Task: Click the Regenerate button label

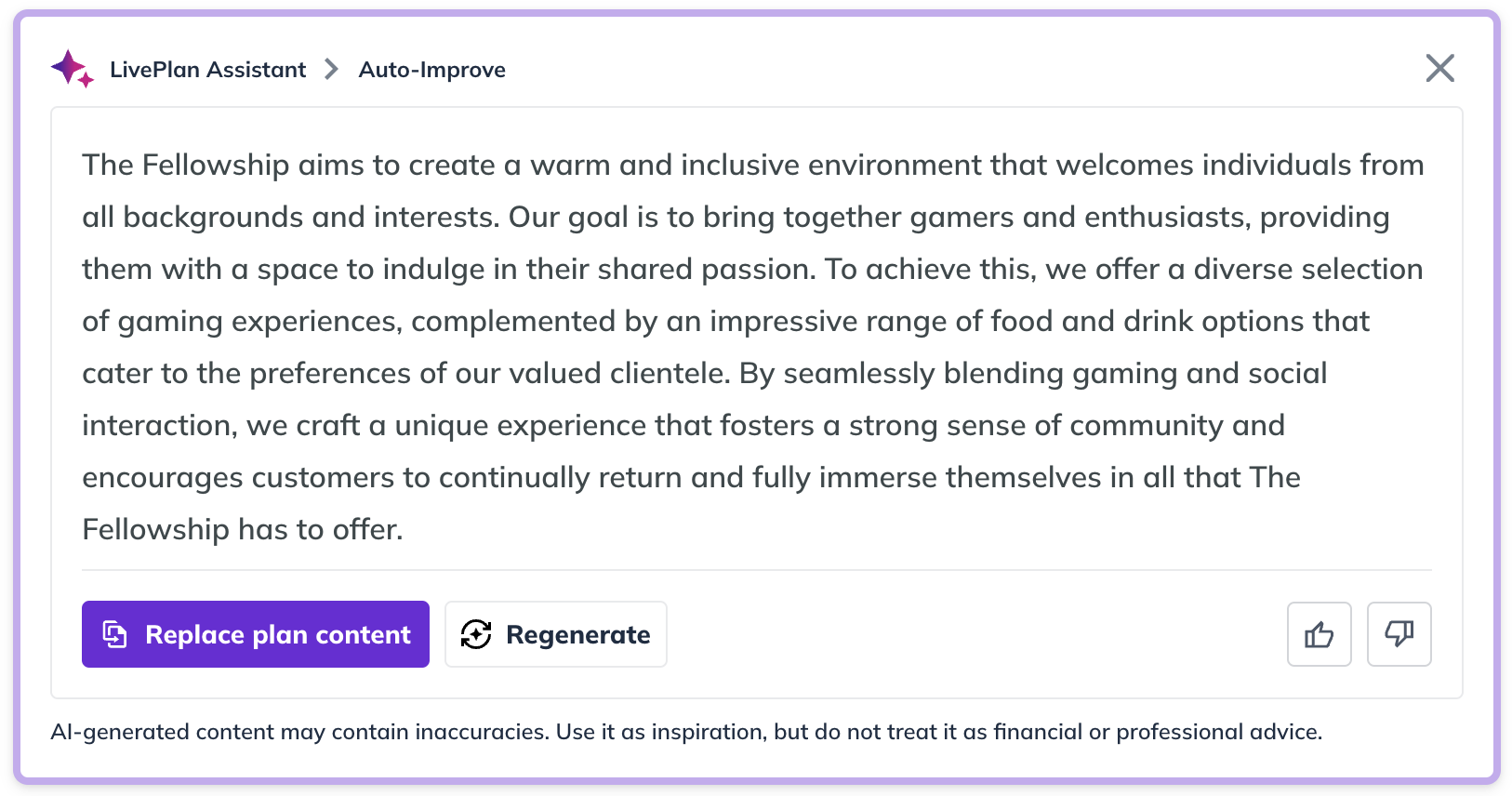Action: click(x=578, y=635)
